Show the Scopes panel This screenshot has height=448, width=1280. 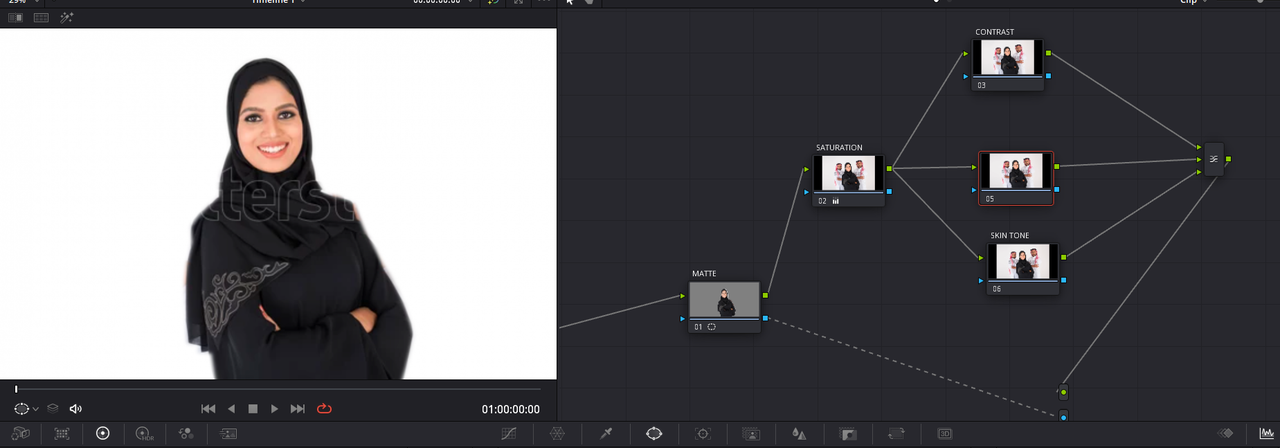(1267, 433)
